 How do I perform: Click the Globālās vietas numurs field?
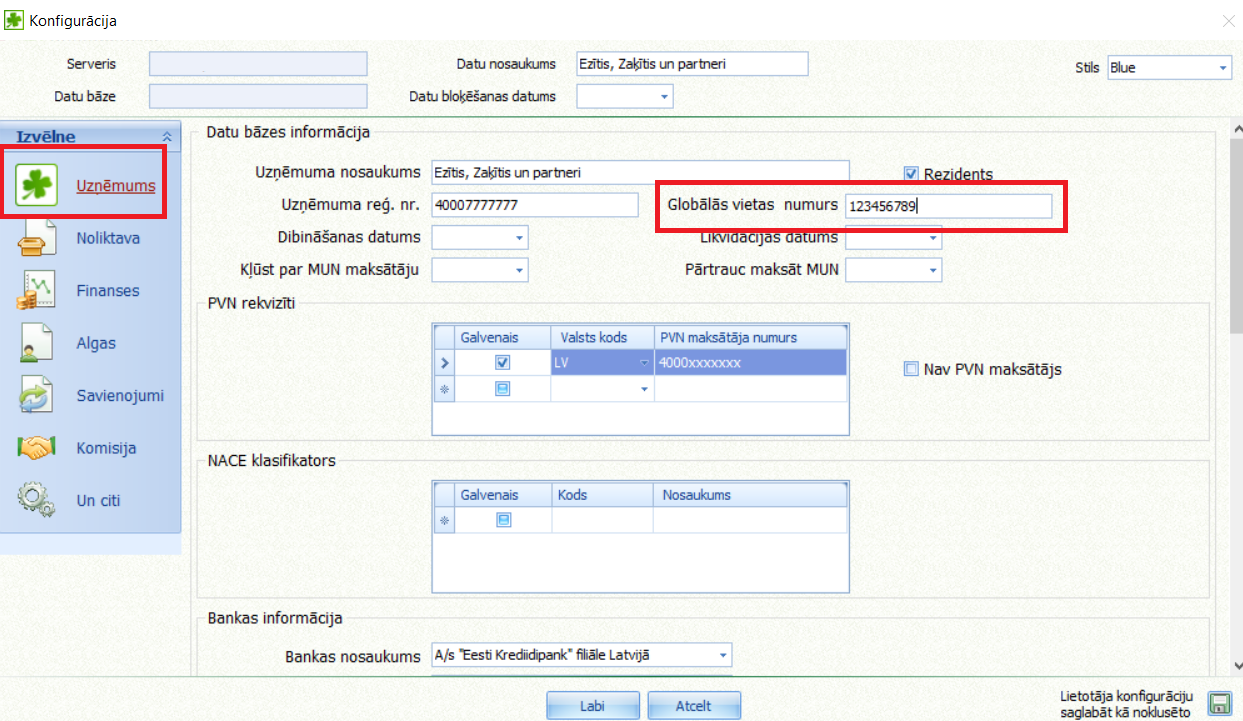948,205
